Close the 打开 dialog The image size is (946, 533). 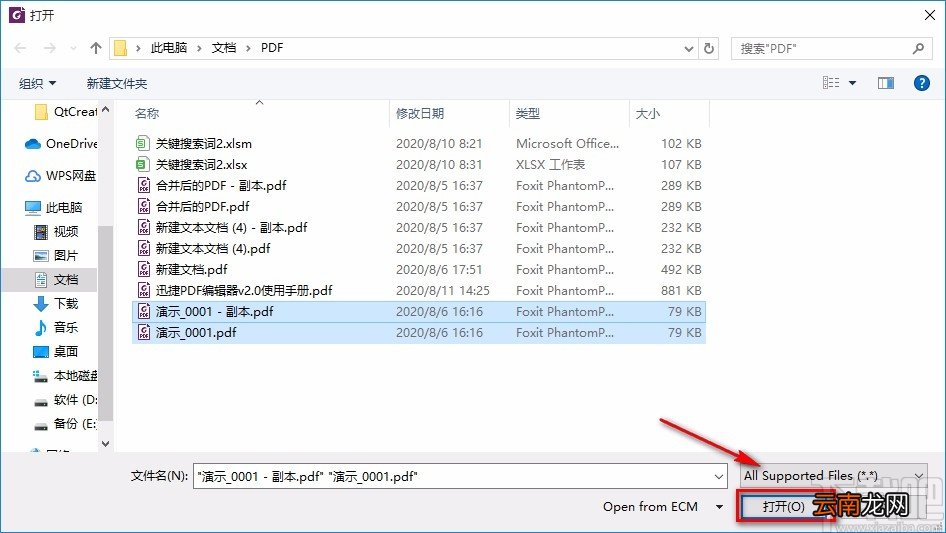tap(930, 15)
